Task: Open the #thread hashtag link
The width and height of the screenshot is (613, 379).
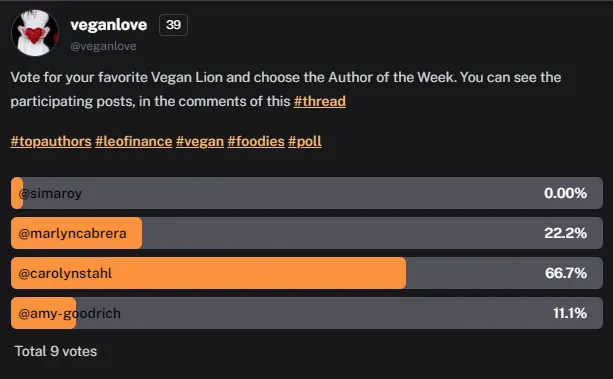Action: click(320, 101)
